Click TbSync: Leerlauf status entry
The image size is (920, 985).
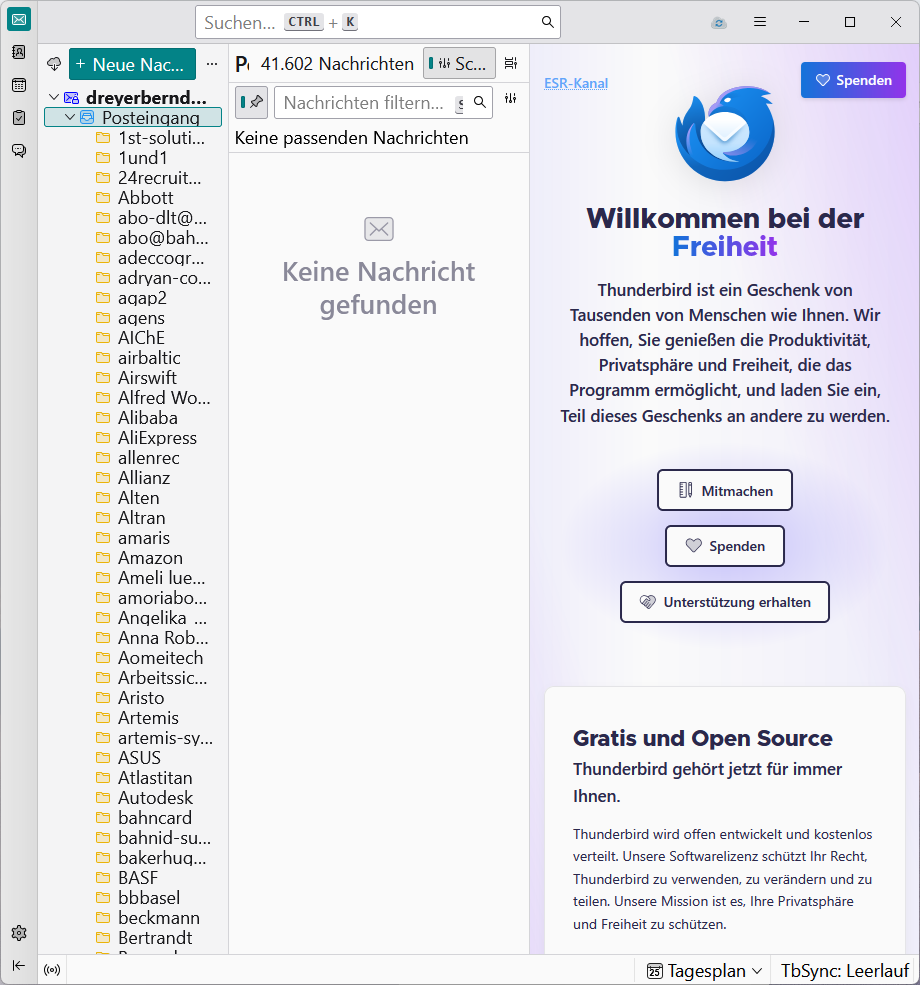point(844,971)
